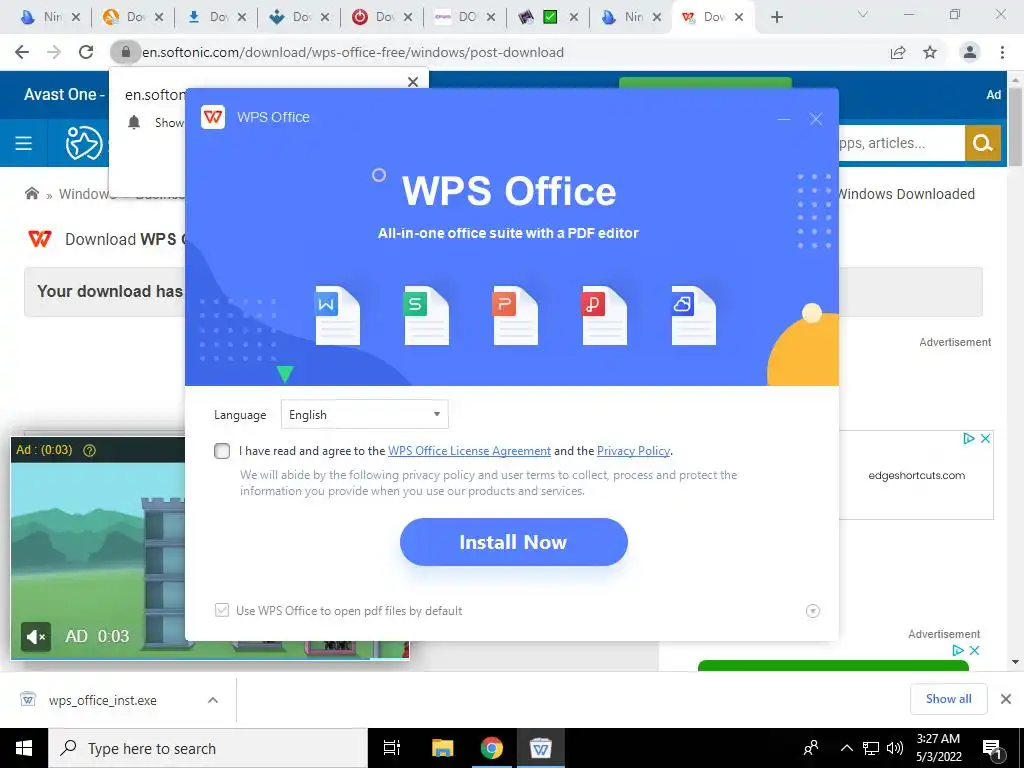Click the ad info question mark icon
1024x768 pixels.
click(89, 450)
